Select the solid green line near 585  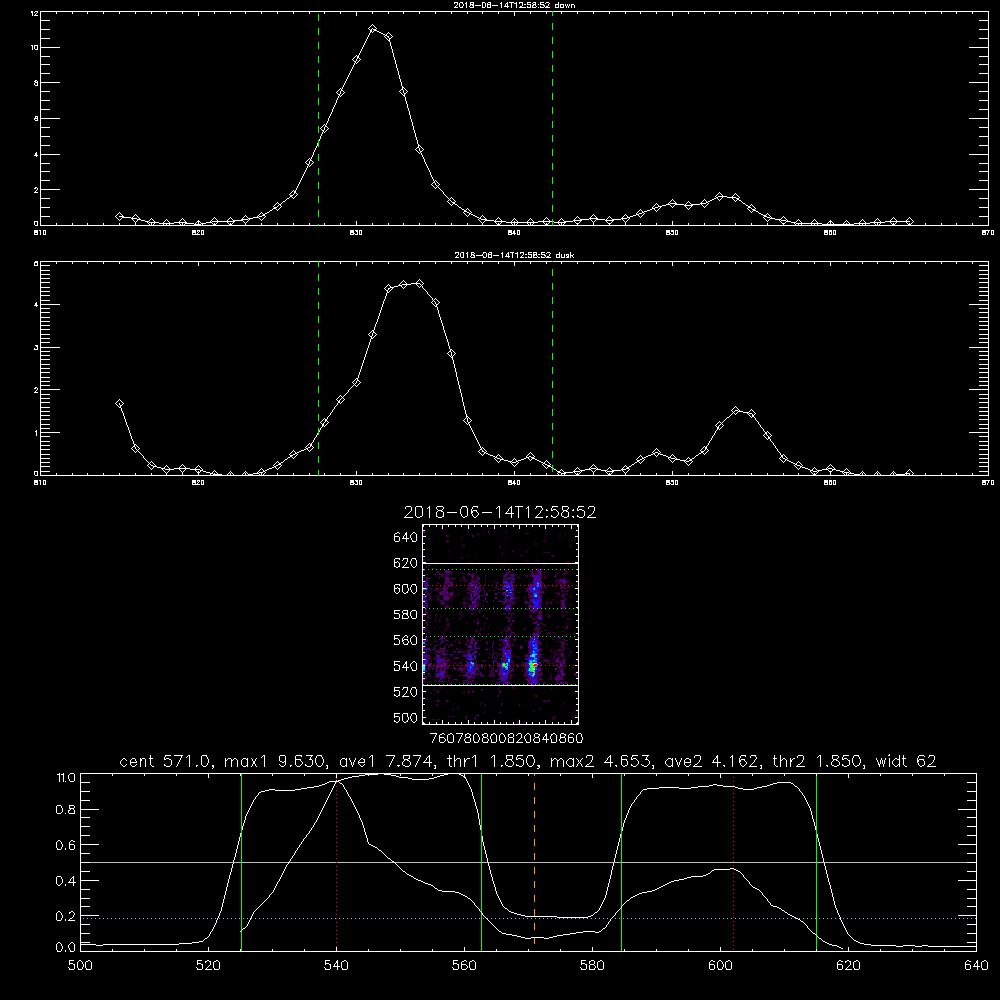(621, 862)
